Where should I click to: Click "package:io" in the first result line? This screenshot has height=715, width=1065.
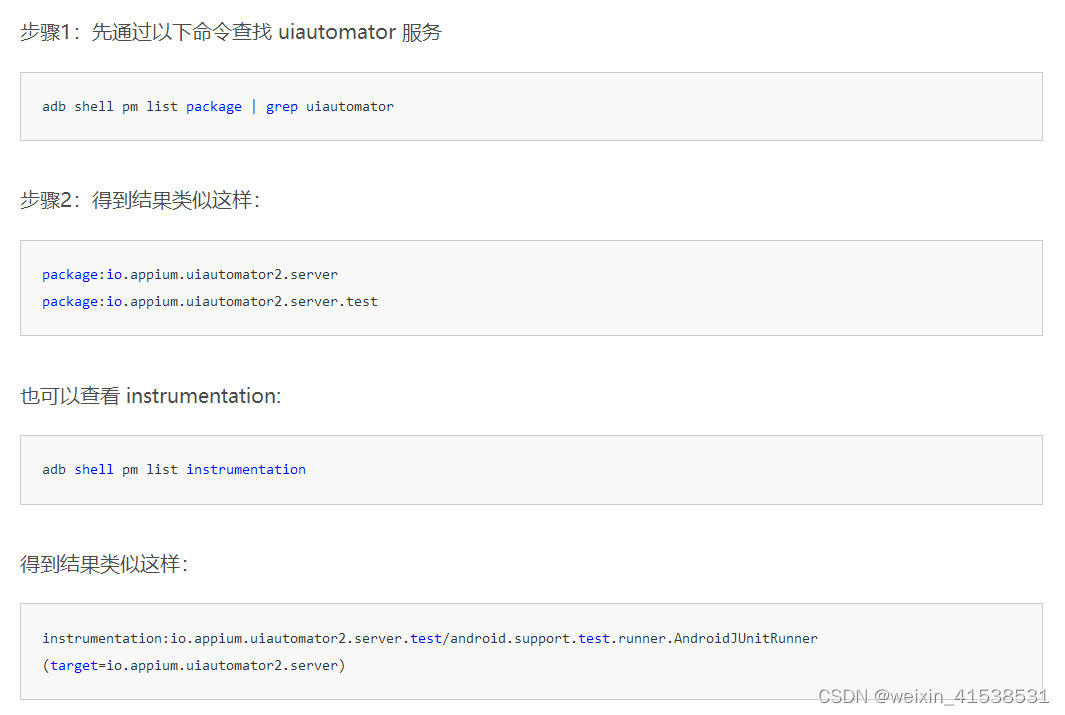click(x=85, y=274)
